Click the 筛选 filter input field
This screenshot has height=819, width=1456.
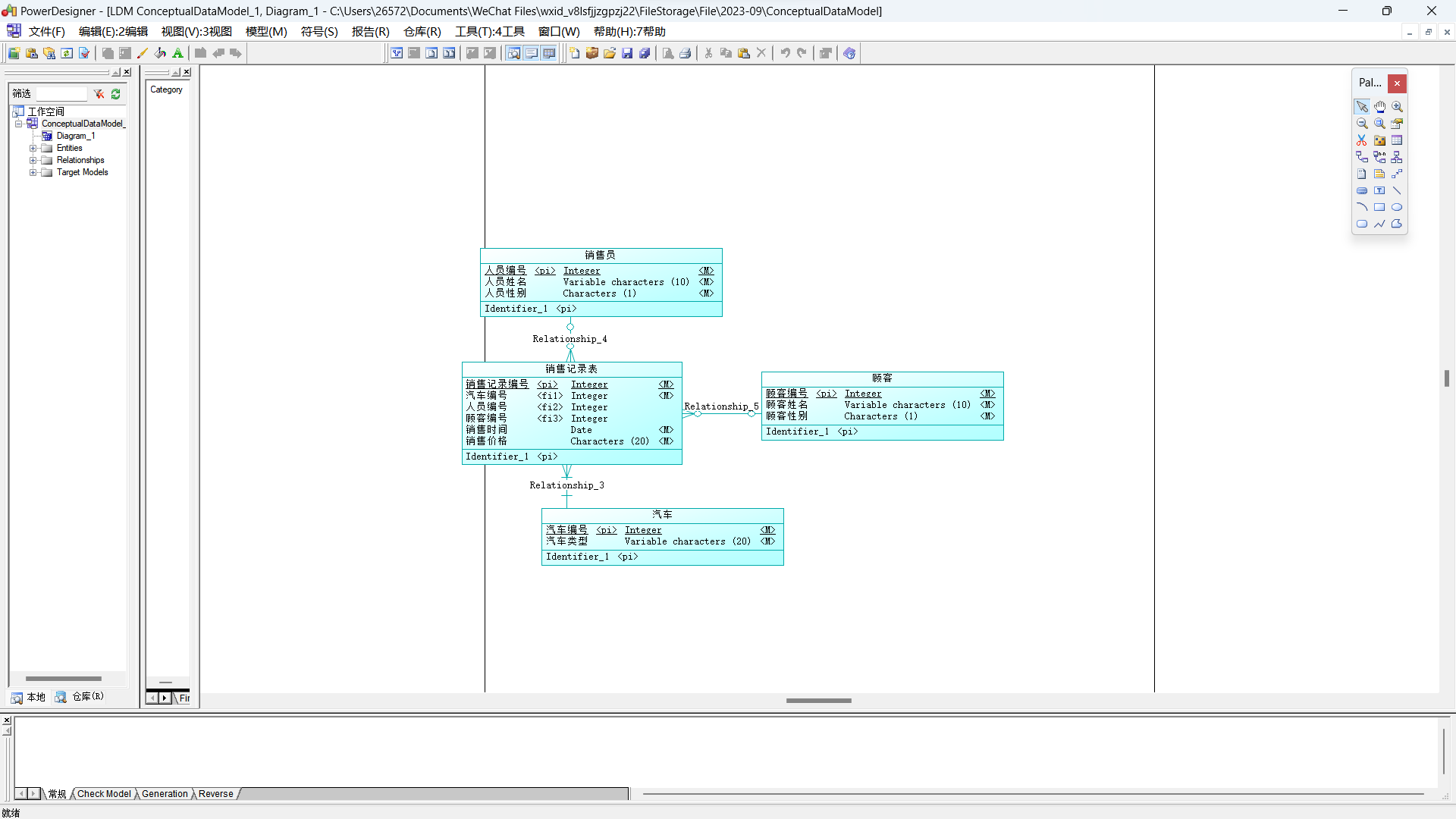coord(61,94)
